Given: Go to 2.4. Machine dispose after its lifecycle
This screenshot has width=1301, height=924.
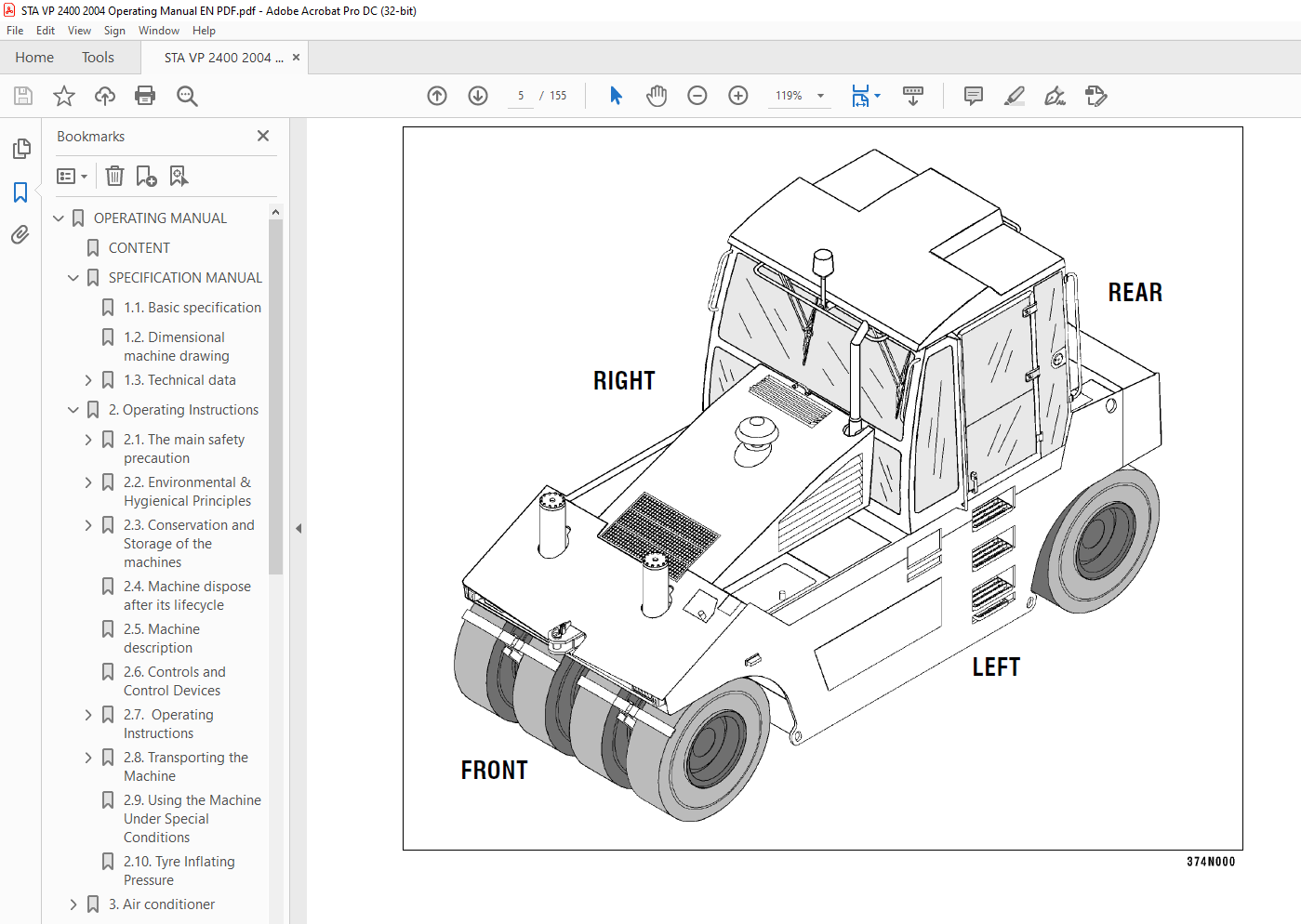Looking at the screenshot, I should [x=187, y=596].
